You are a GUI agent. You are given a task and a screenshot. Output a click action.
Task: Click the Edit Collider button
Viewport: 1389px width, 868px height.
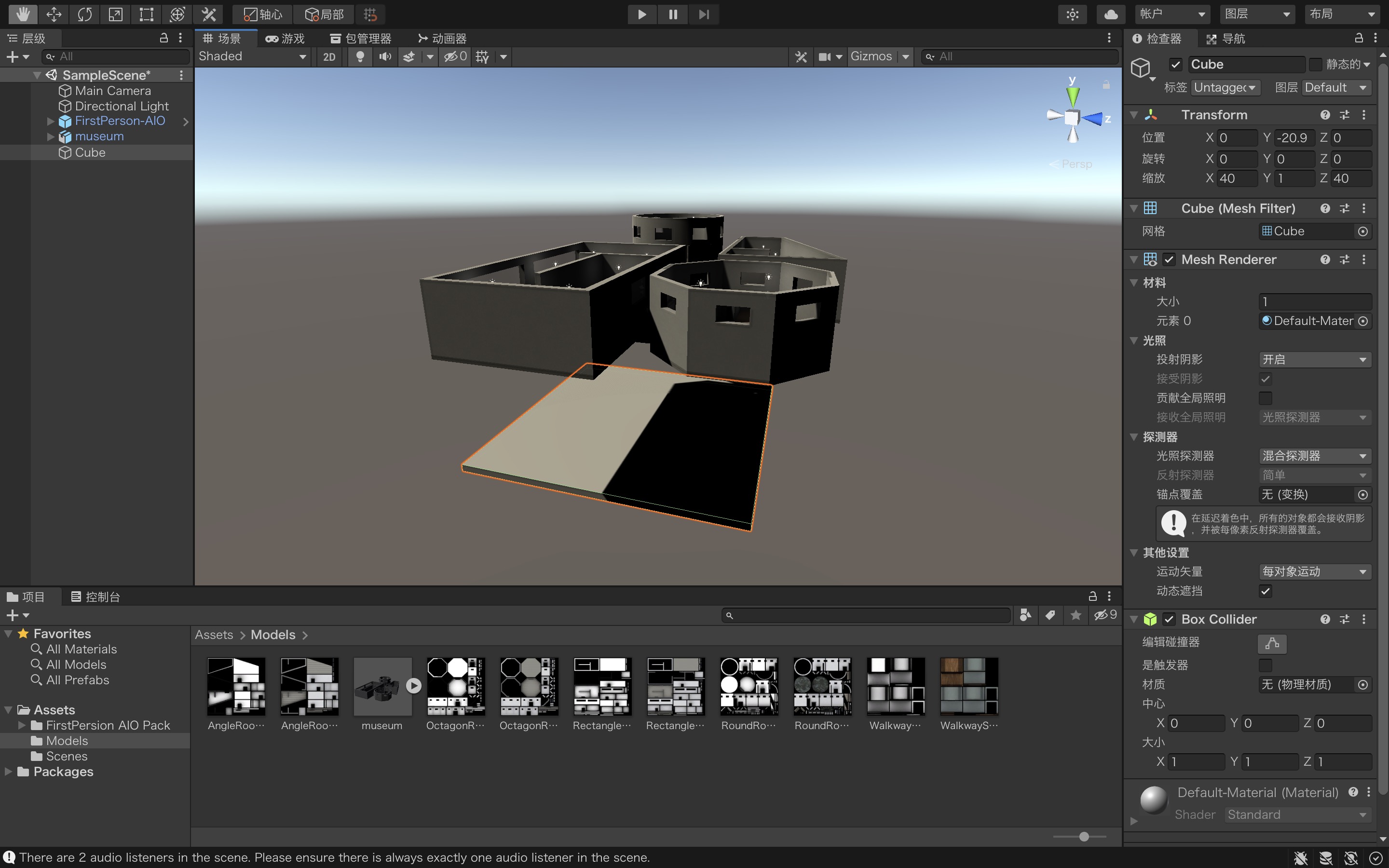[x=1272, y=644]
